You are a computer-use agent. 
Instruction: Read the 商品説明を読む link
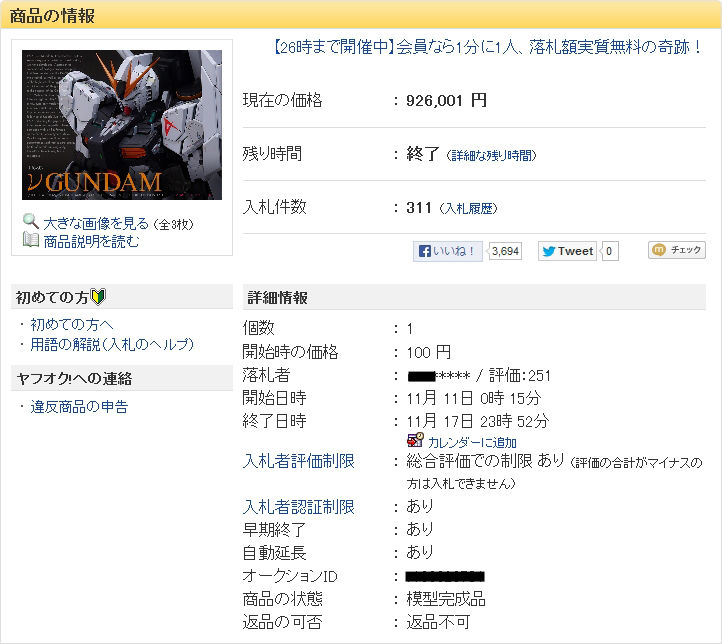coord(91,241)
